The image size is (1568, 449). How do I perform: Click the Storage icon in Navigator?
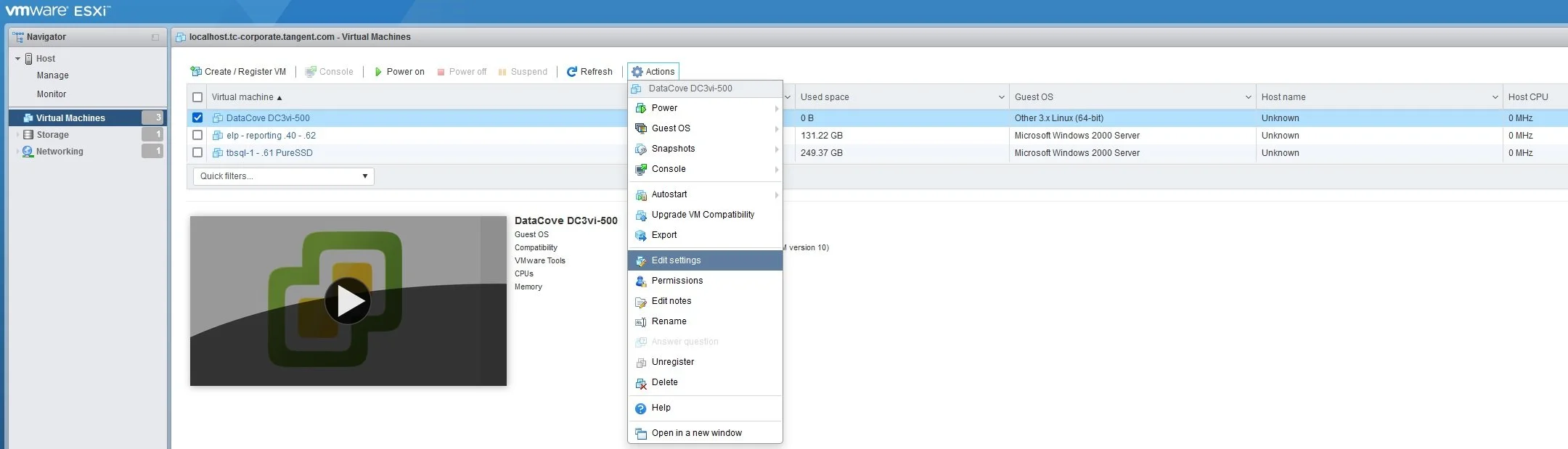tap(28, 135)
